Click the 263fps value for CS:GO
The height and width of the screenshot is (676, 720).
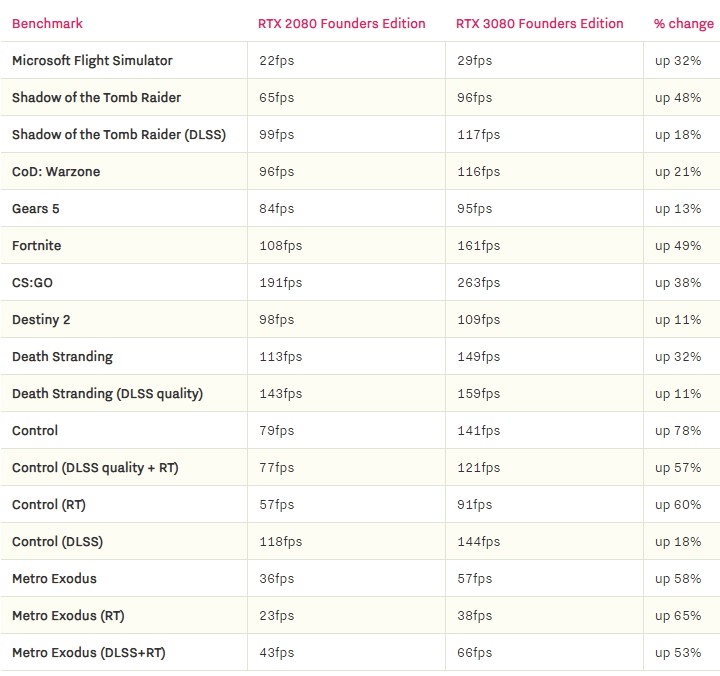(478, 282)
